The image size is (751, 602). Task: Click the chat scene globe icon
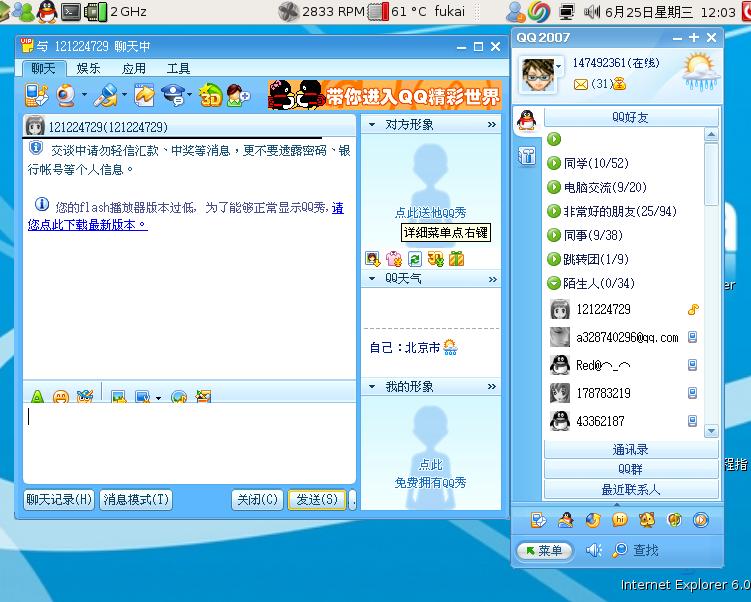point(179,397)
